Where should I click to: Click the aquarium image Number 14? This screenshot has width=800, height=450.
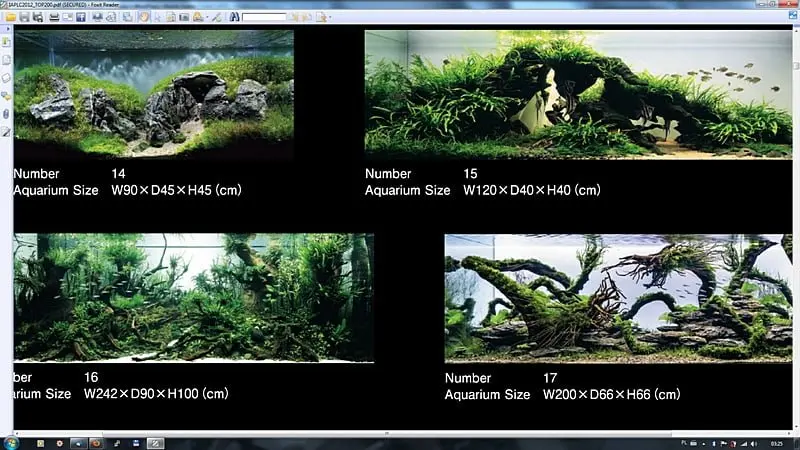154,93
